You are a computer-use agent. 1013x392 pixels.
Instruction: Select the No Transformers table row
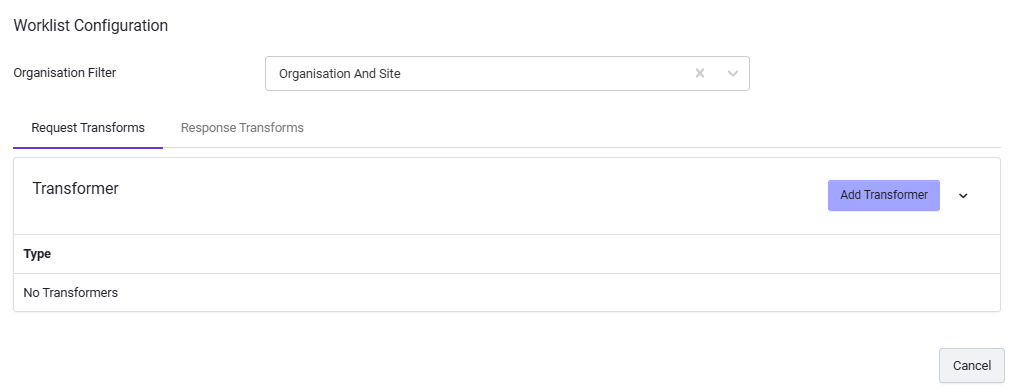click(x=506, y=293)
